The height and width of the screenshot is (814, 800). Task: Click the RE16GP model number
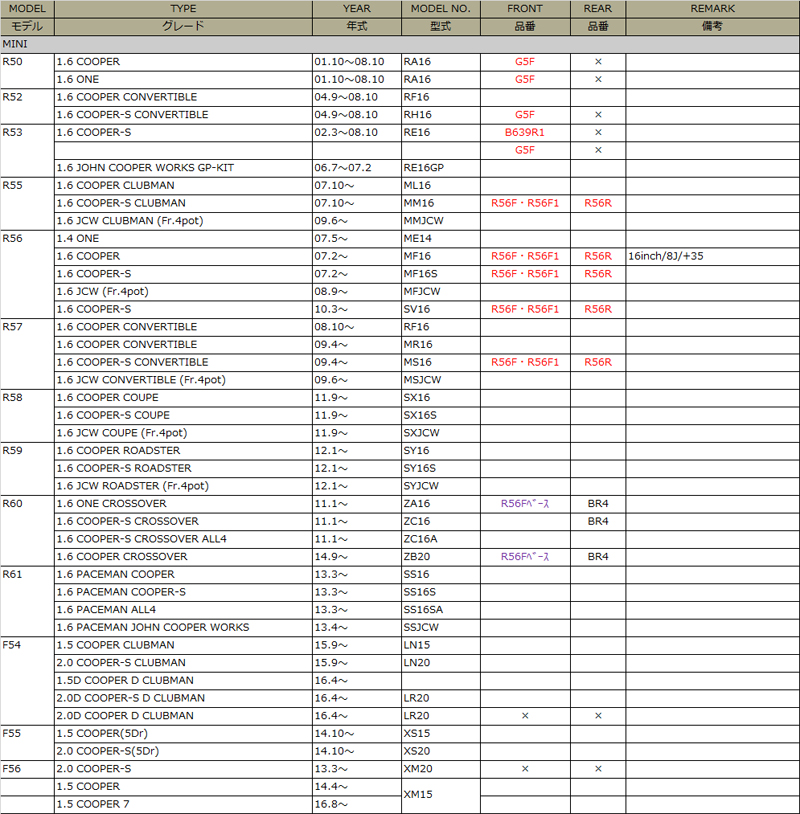coord(441,168)
